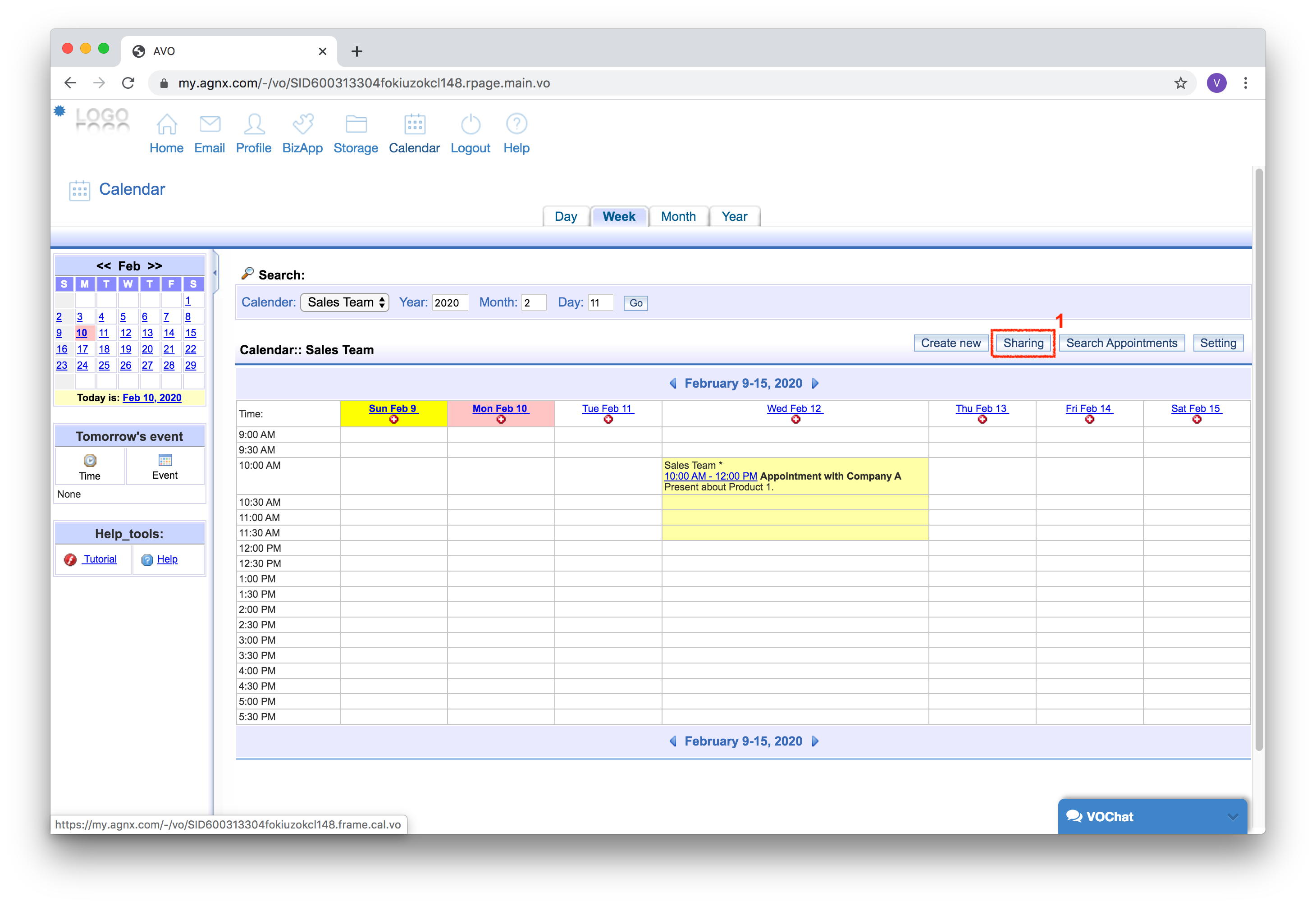Click the BizApp wrench icon
The image size is (1316, 906).
[x=302, y=124]
